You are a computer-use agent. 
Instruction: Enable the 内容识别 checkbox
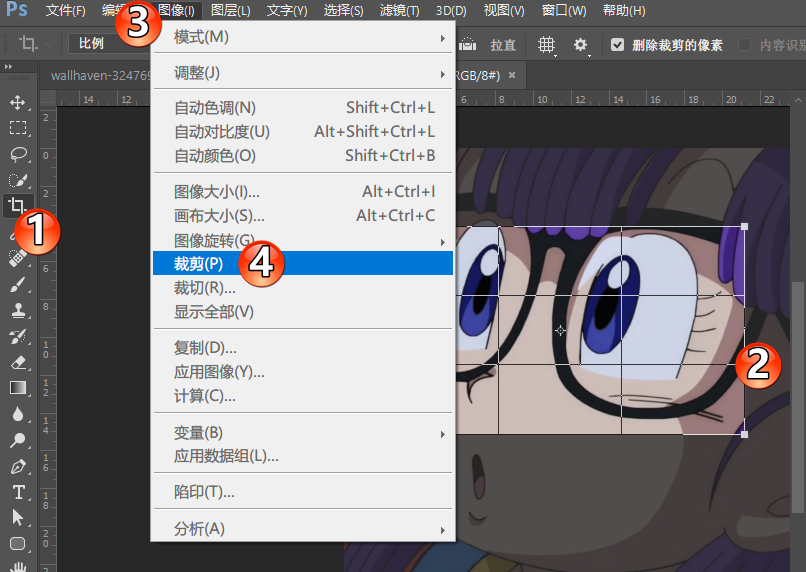744,45
